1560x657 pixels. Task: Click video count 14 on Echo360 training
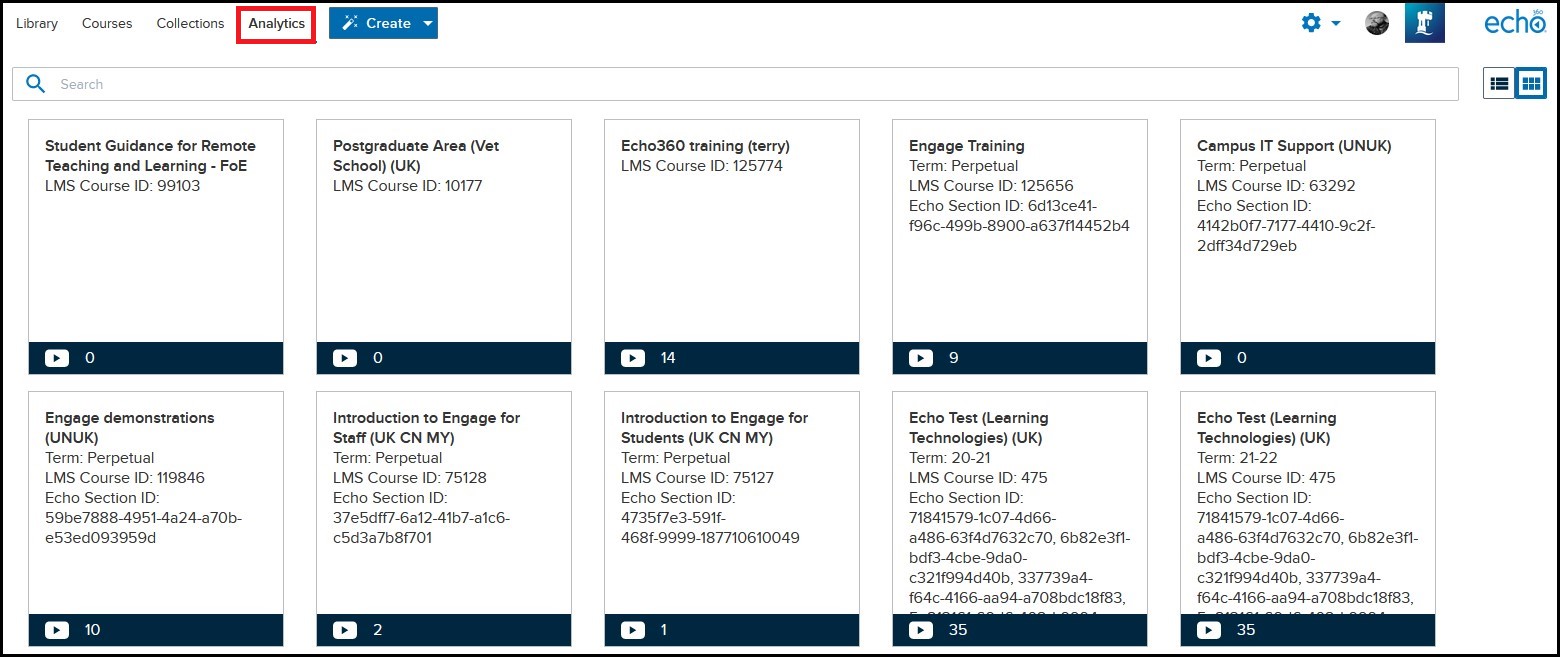[668, 358]
